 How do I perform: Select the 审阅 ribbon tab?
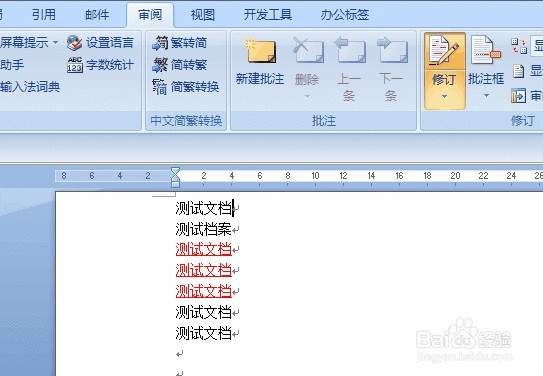point(150,15)
